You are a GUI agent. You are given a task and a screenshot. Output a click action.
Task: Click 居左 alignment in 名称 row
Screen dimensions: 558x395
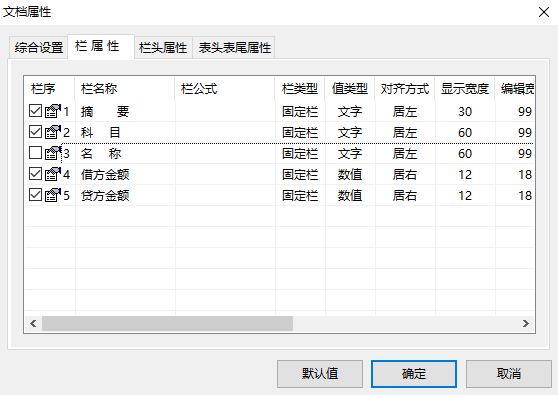click(x=405, y=153)
